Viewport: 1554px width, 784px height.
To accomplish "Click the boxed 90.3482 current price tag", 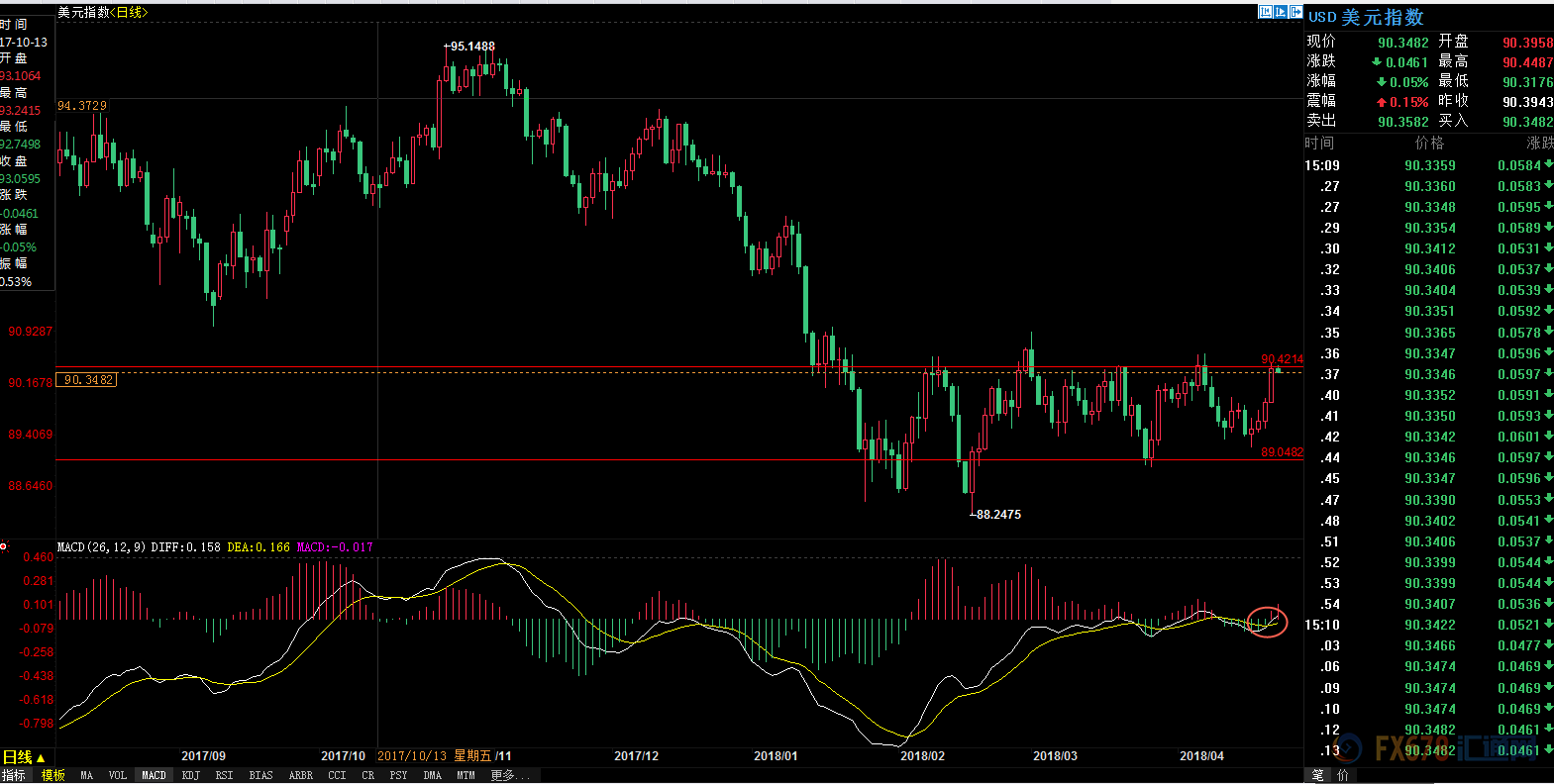I will pos(87,380).
